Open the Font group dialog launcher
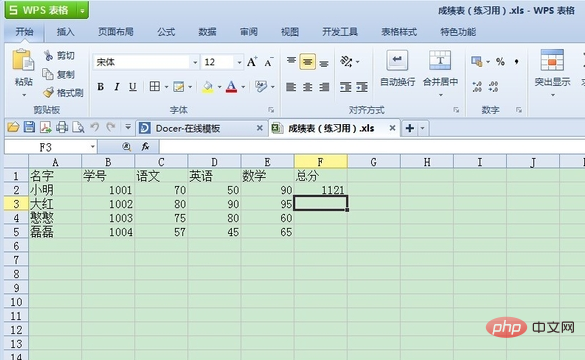Screen dimensions: 585x360 [271, 110]
